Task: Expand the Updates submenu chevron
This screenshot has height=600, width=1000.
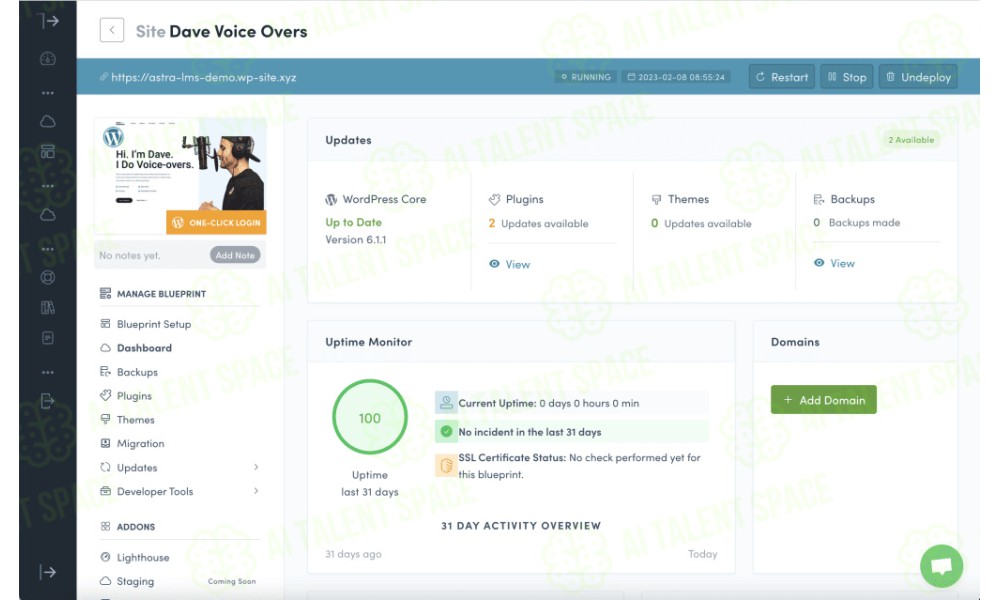Action: [x=256, y=467]
